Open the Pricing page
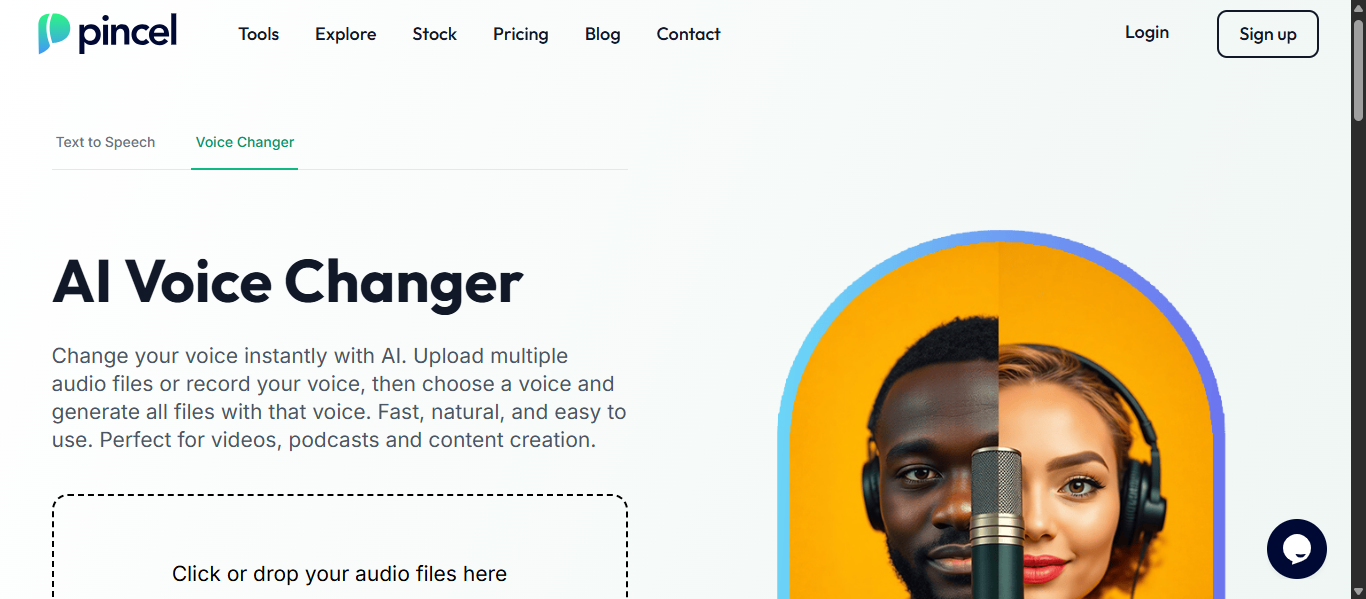The image size is (1366, 599). 521,34
